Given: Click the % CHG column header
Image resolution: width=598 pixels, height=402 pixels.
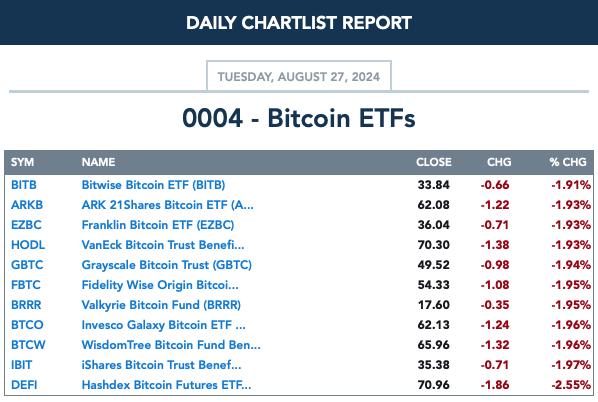Looking at the screenshot, I should pyautogui.click(x=568, y=162).
